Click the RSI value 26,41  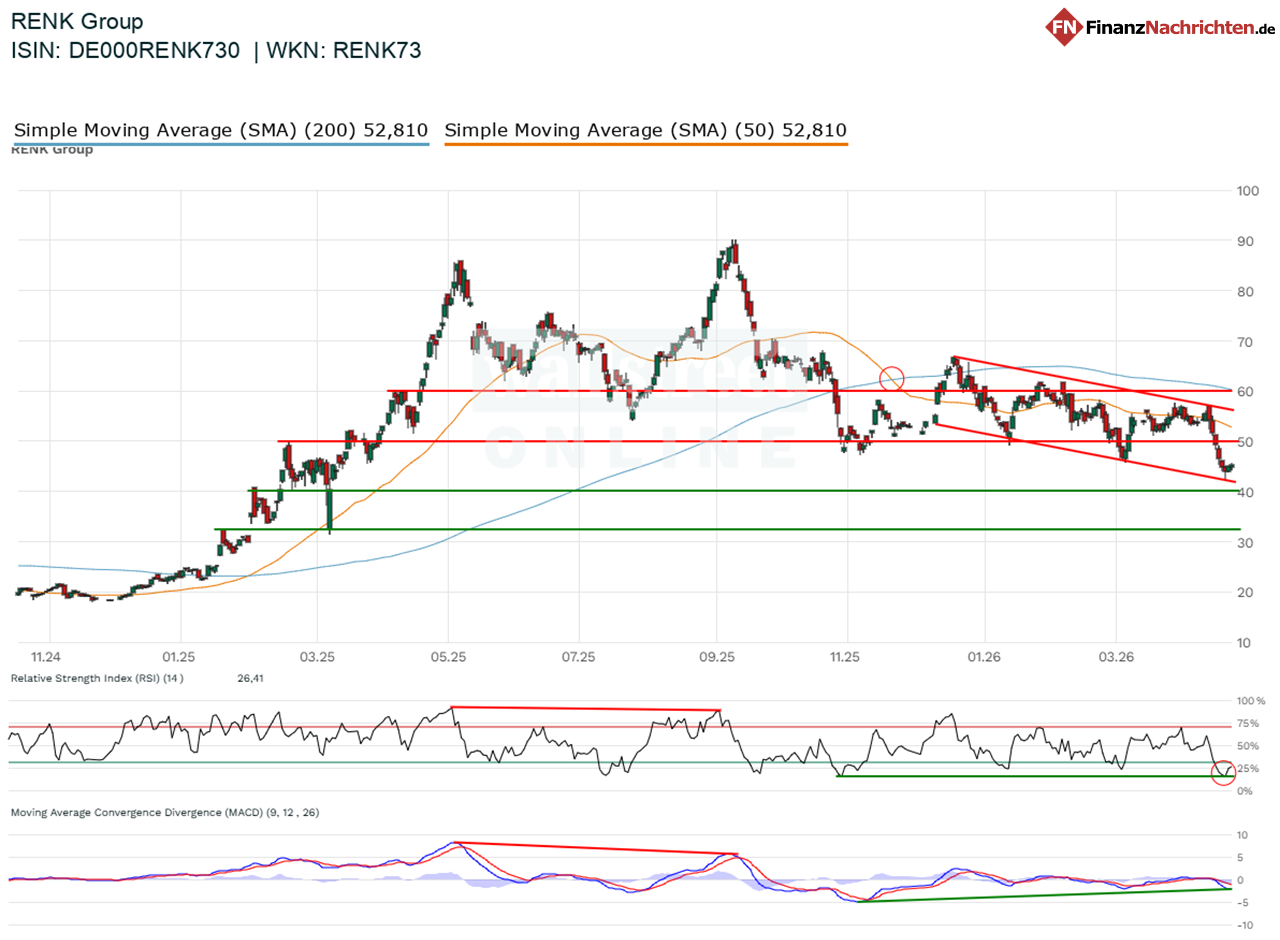250,678
